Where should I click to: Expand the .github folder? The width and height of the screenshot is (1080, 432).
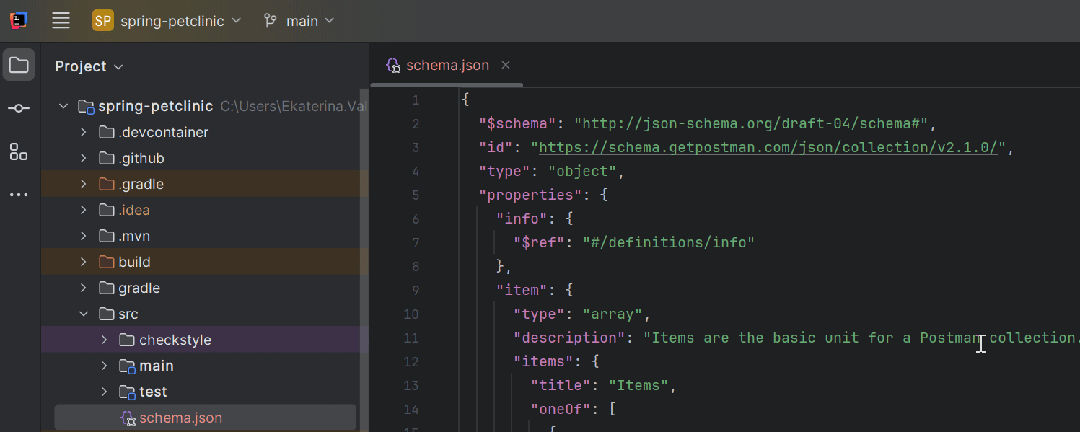(83, 158)
